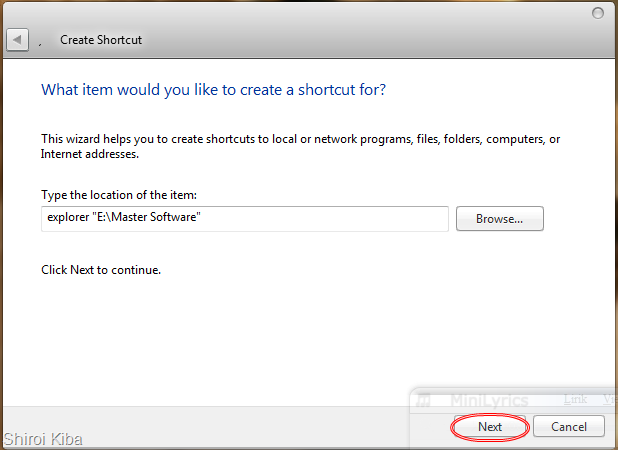This screenshot has height=450, width=618.
Task: Click the Next button
Action: point(490,426)
